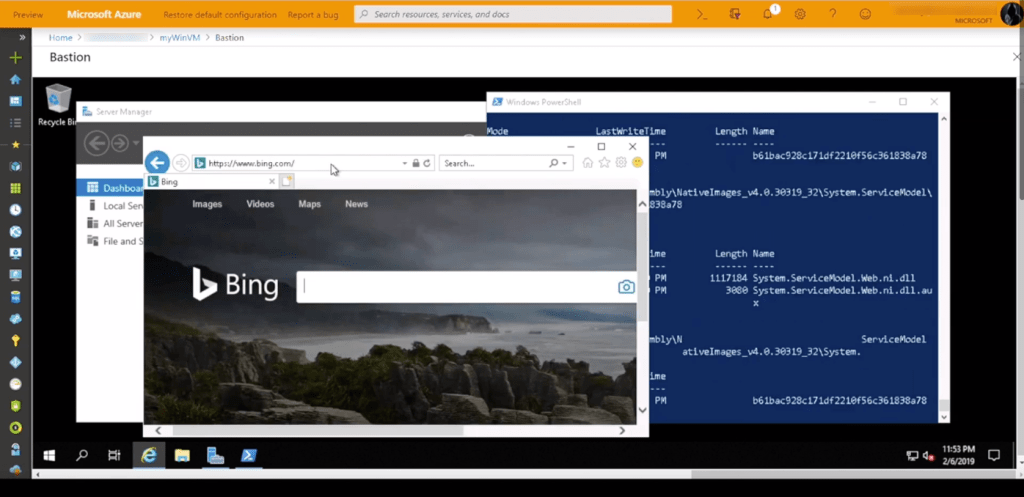Refresh the Bing page in Internet Explorer
This screenshot has width=1024, height=497.
427,163
